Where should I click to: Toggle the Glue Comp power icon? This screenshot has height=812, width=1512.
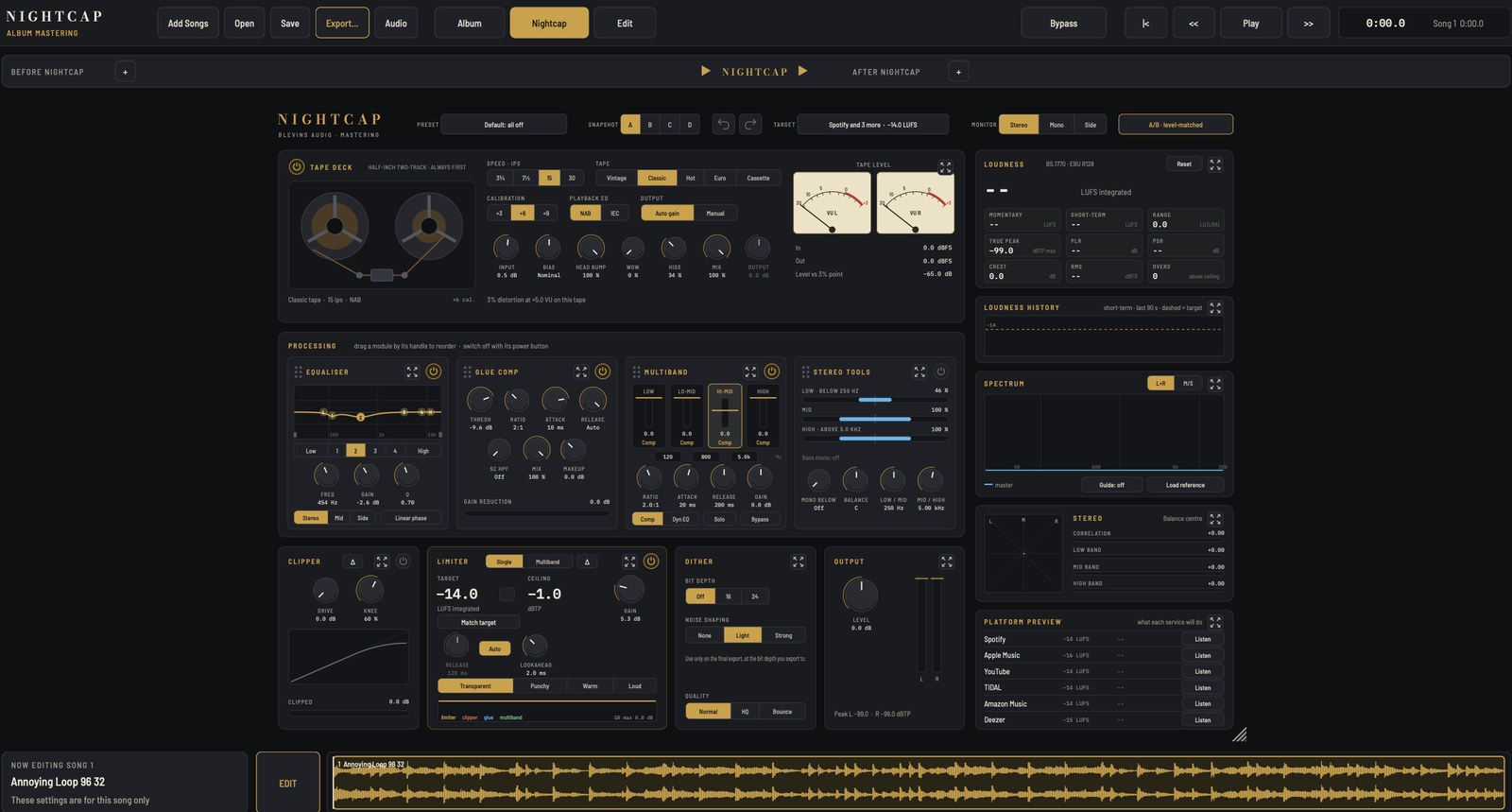[x=603, y=371]
